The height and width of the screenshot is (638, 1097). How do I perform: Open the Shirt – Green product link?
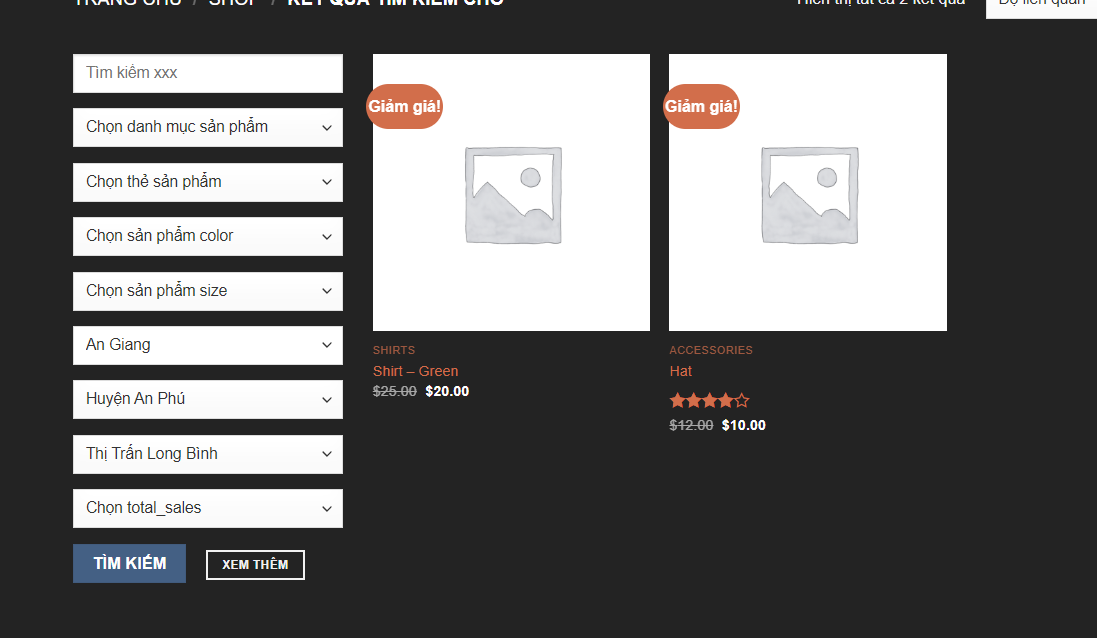(x=415, y=371)
